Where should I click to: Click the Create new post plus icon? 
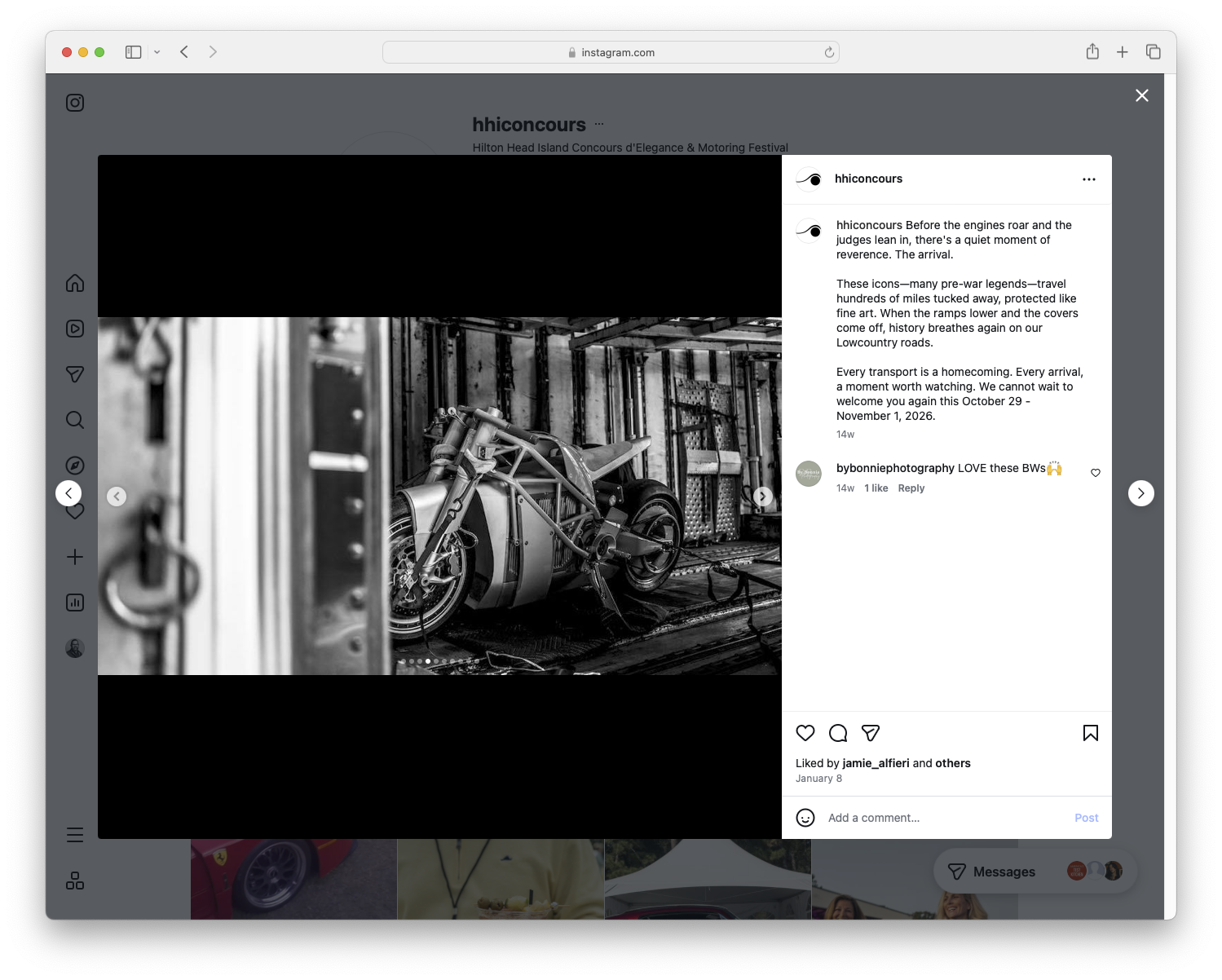(75, 557)
